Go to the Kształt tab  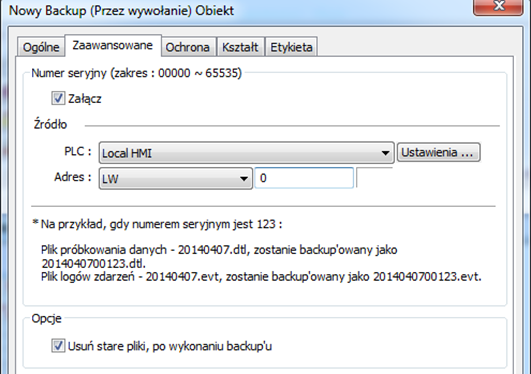240,47
